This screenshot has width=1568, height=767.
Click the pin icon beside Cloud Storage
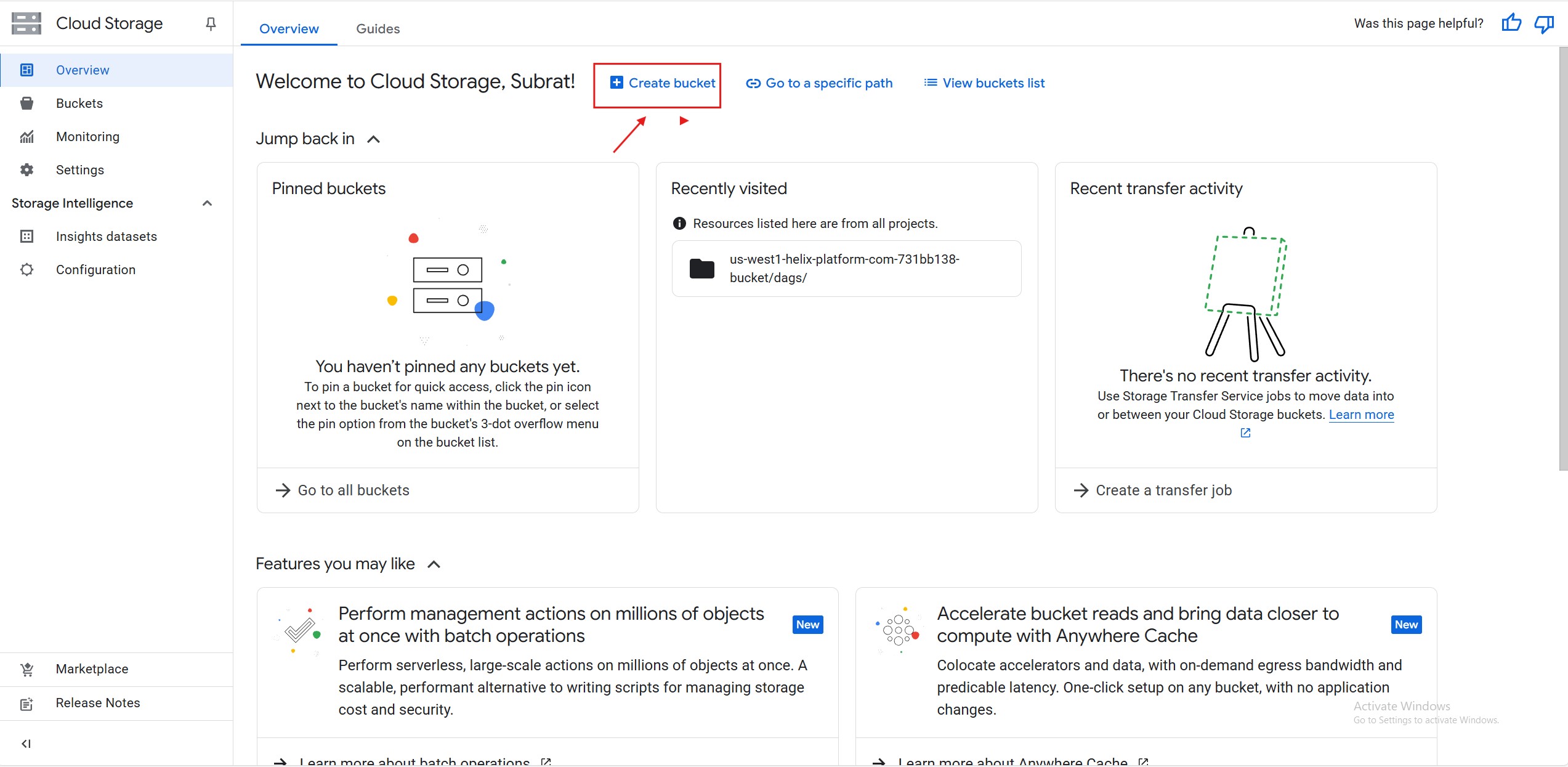[211, 23]
